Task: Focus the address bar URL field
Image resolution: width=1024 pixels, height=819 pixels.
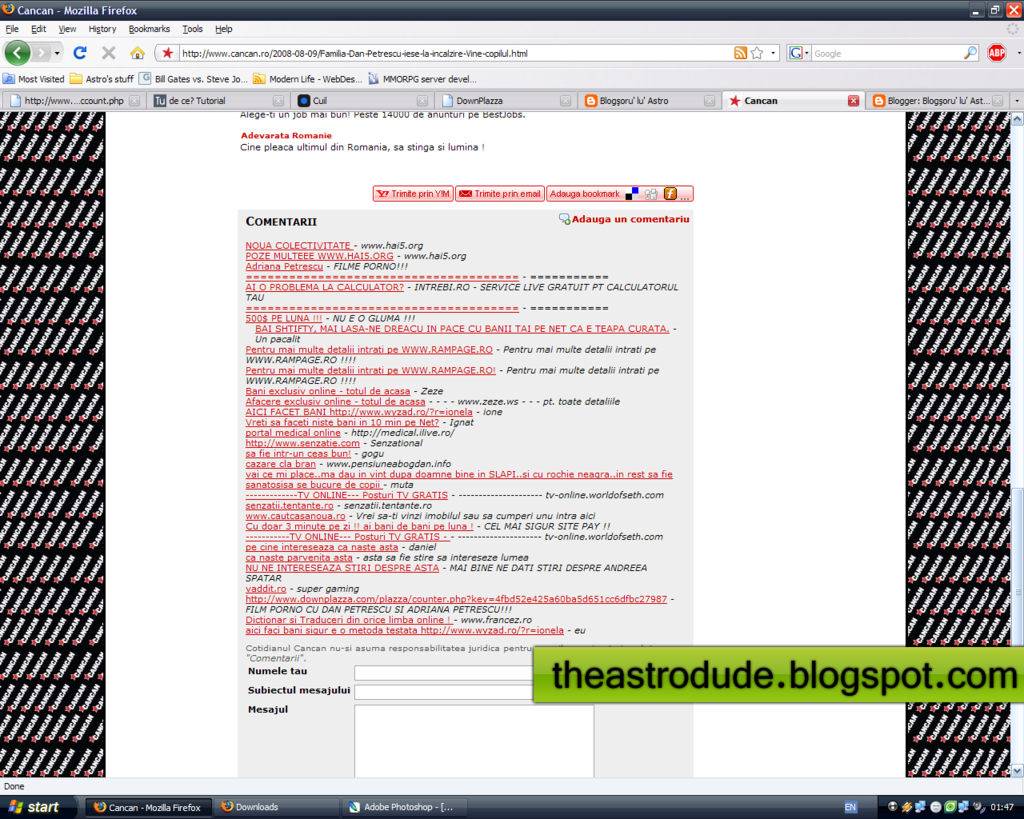Action: (455, 54)
